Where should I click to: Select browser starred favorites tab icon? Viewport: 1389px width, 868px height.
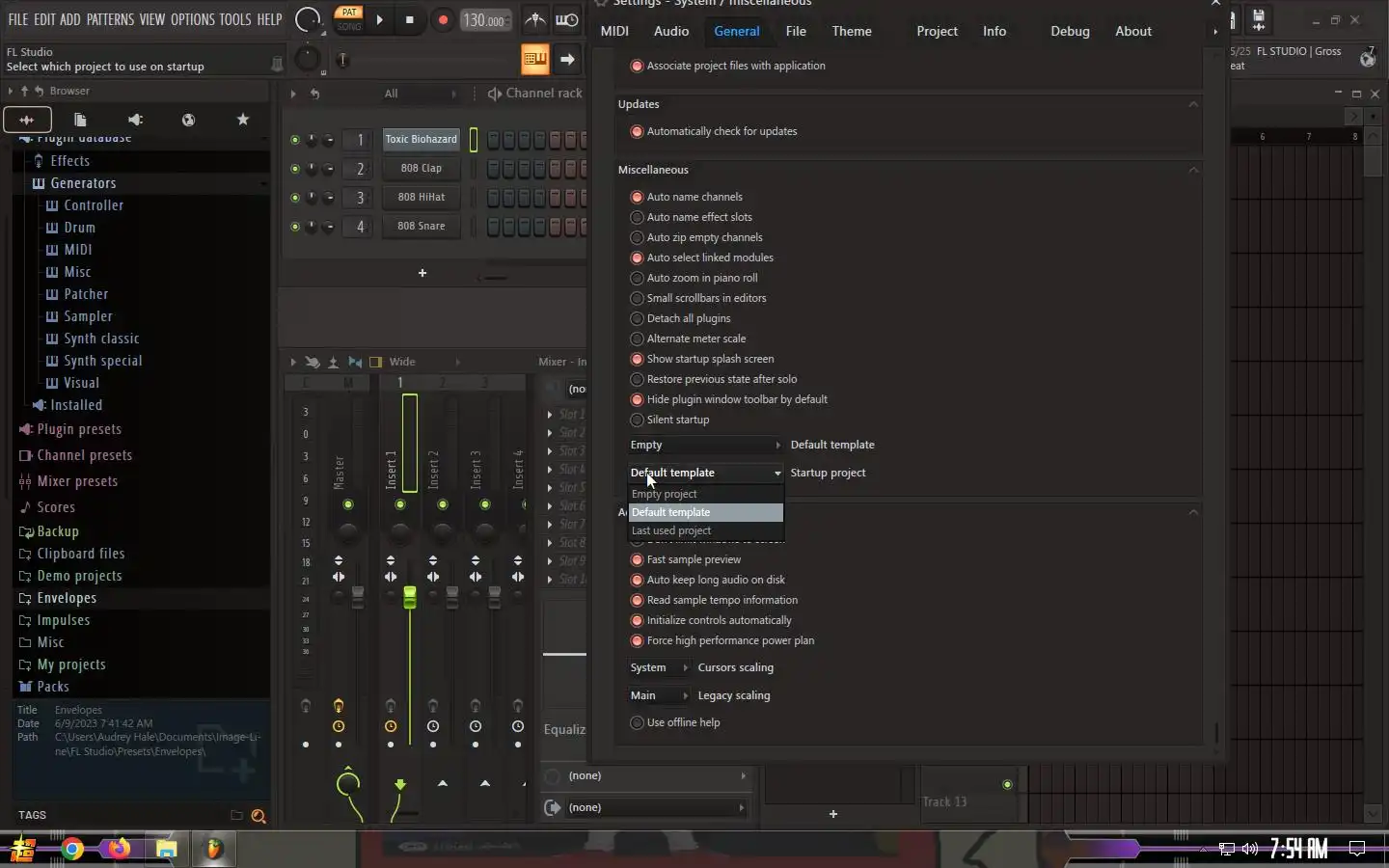pos(243,120)
